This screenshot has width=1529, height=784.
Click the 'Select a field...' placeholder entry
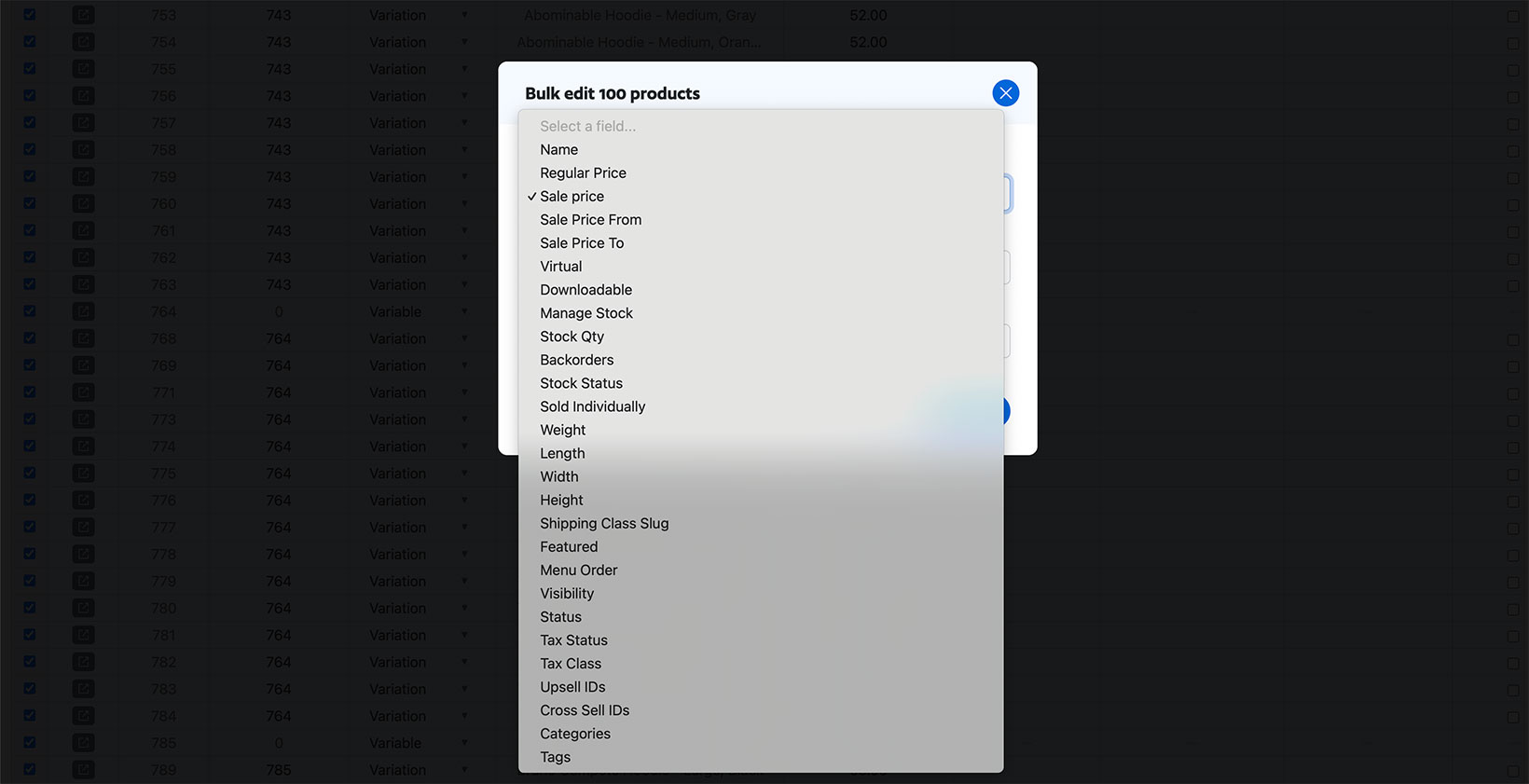[587, 126]
